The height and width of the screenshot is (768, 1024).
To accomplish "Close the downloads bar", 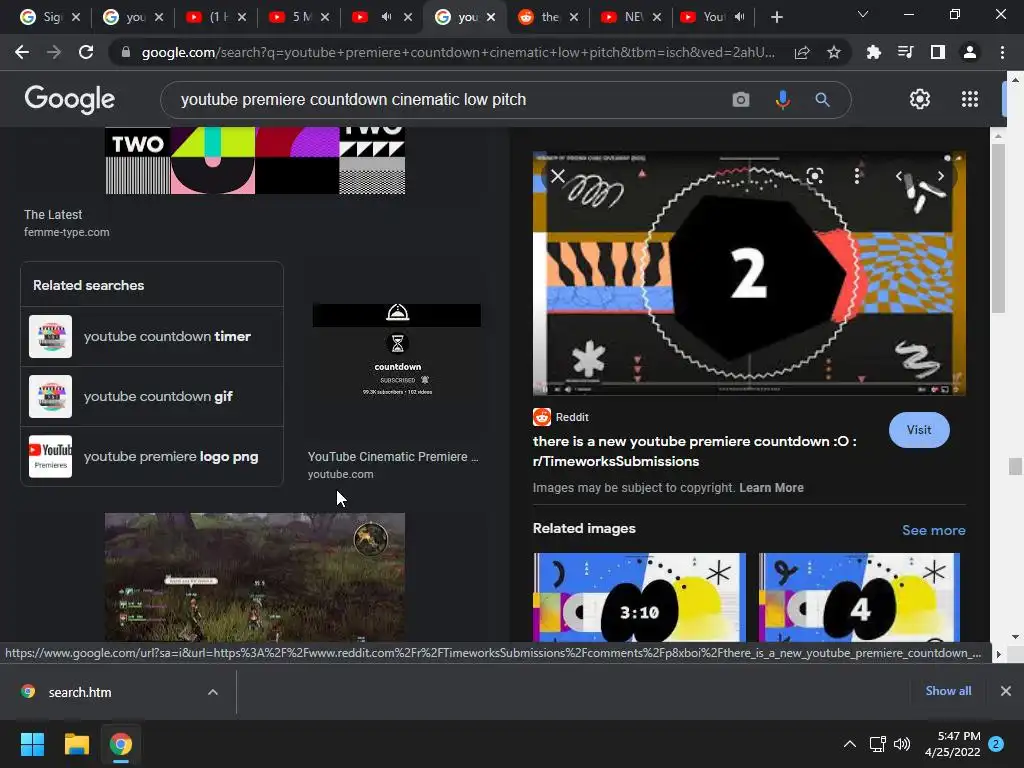I will pos(1006,691).
